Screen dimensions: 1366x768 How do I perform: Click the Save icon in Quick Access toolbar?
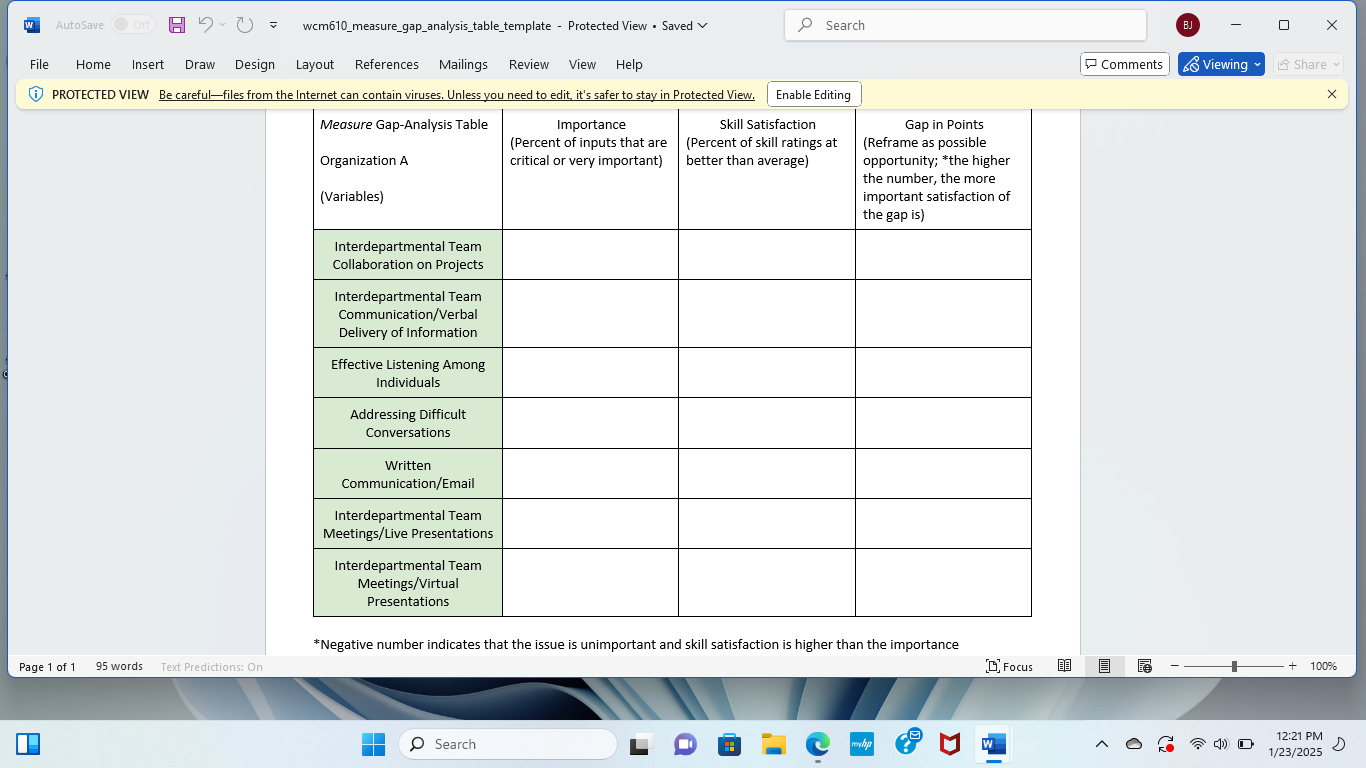[x=177, y=25]
